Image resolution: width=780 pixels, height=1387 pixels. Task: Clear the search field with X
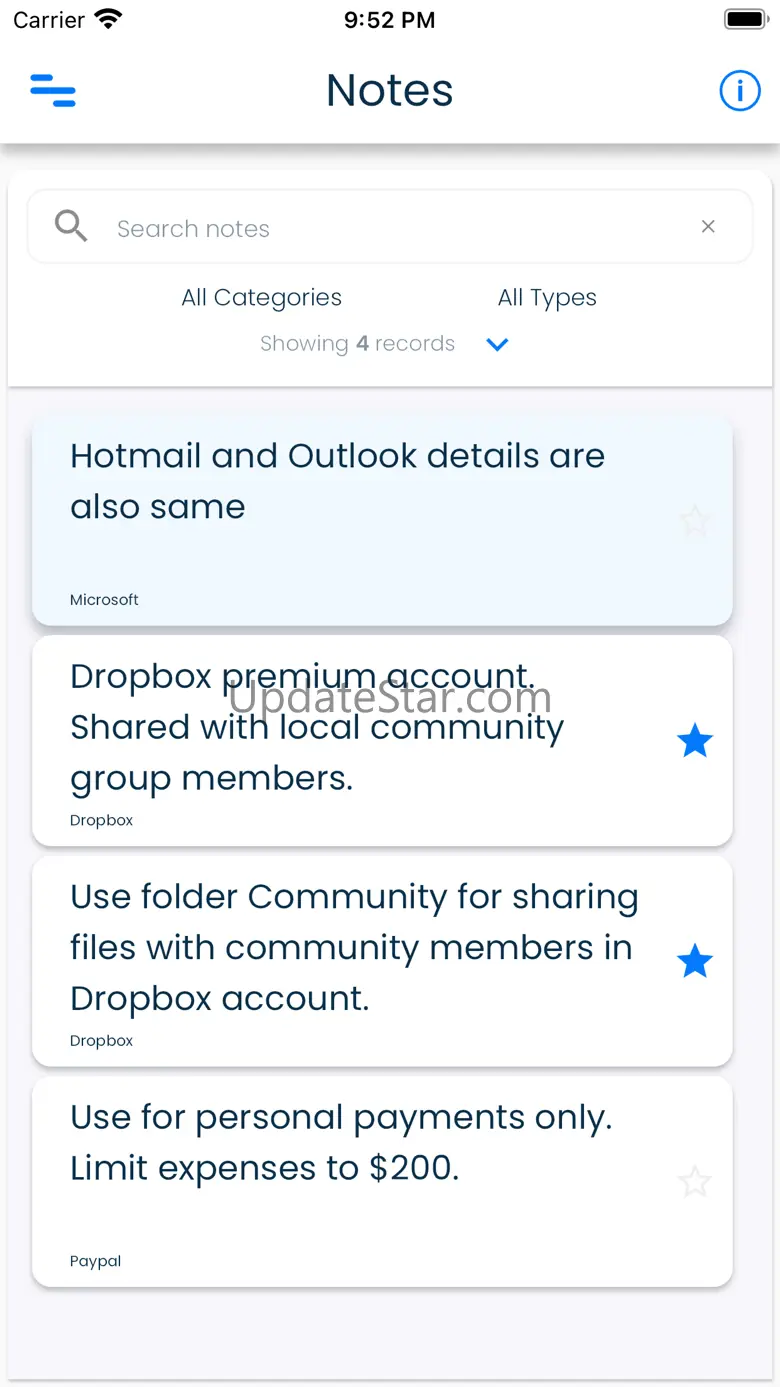(708, 227)
